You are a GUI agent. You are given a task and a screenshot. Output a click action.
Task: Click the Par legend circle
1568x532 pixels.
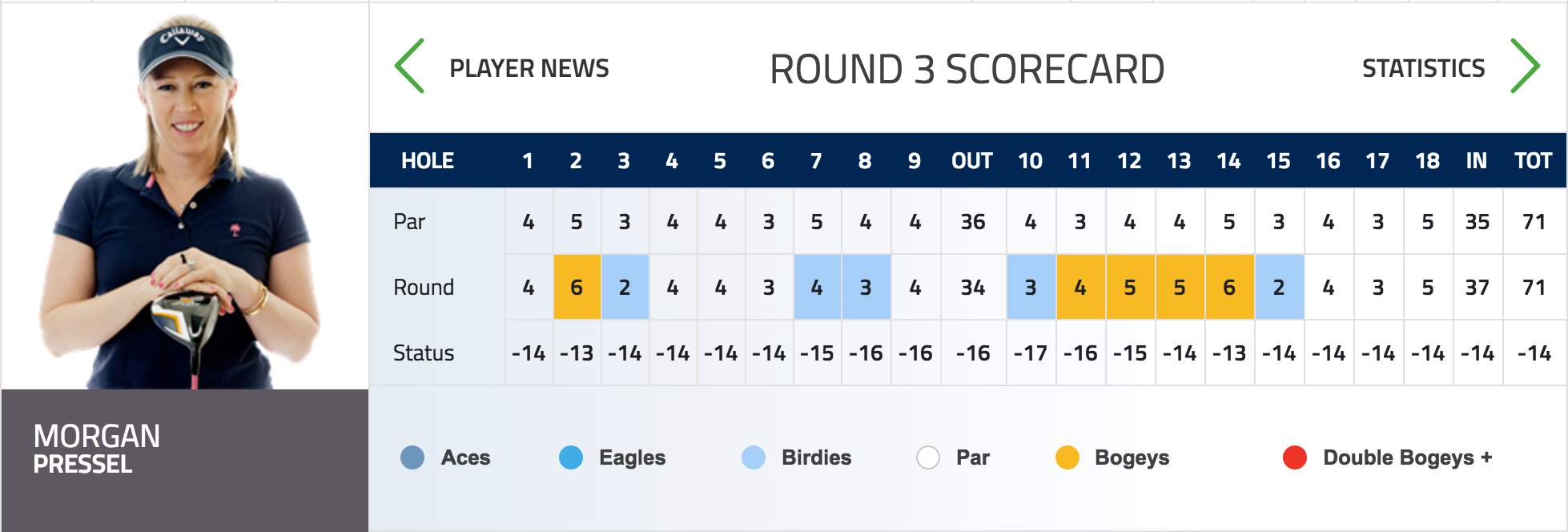point(928,457)
